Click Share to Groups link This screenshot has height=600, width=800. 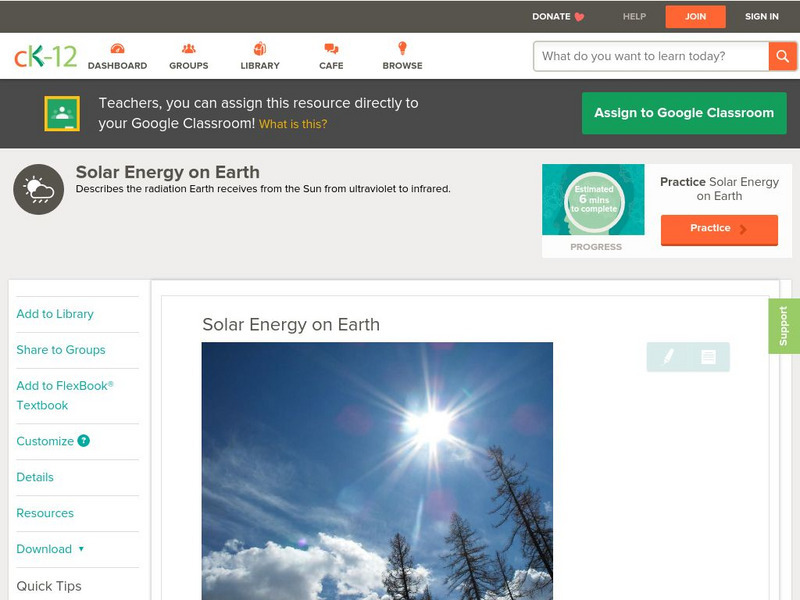pyautogui.click(x=61, y=350)
